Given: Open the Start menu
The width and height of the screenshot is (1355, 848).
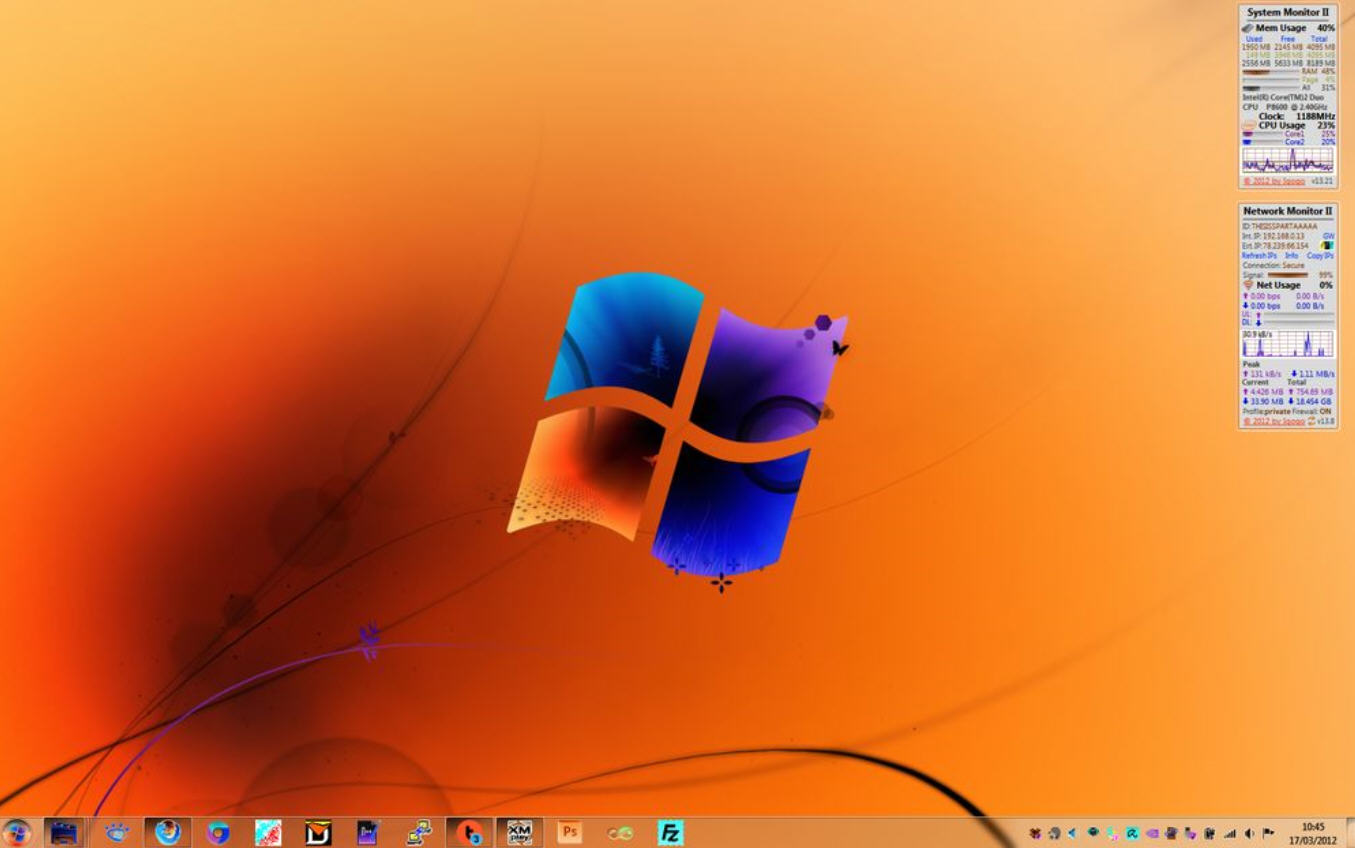Looking at the screenshot, I should pyautogui.click(x=18, y=831).
